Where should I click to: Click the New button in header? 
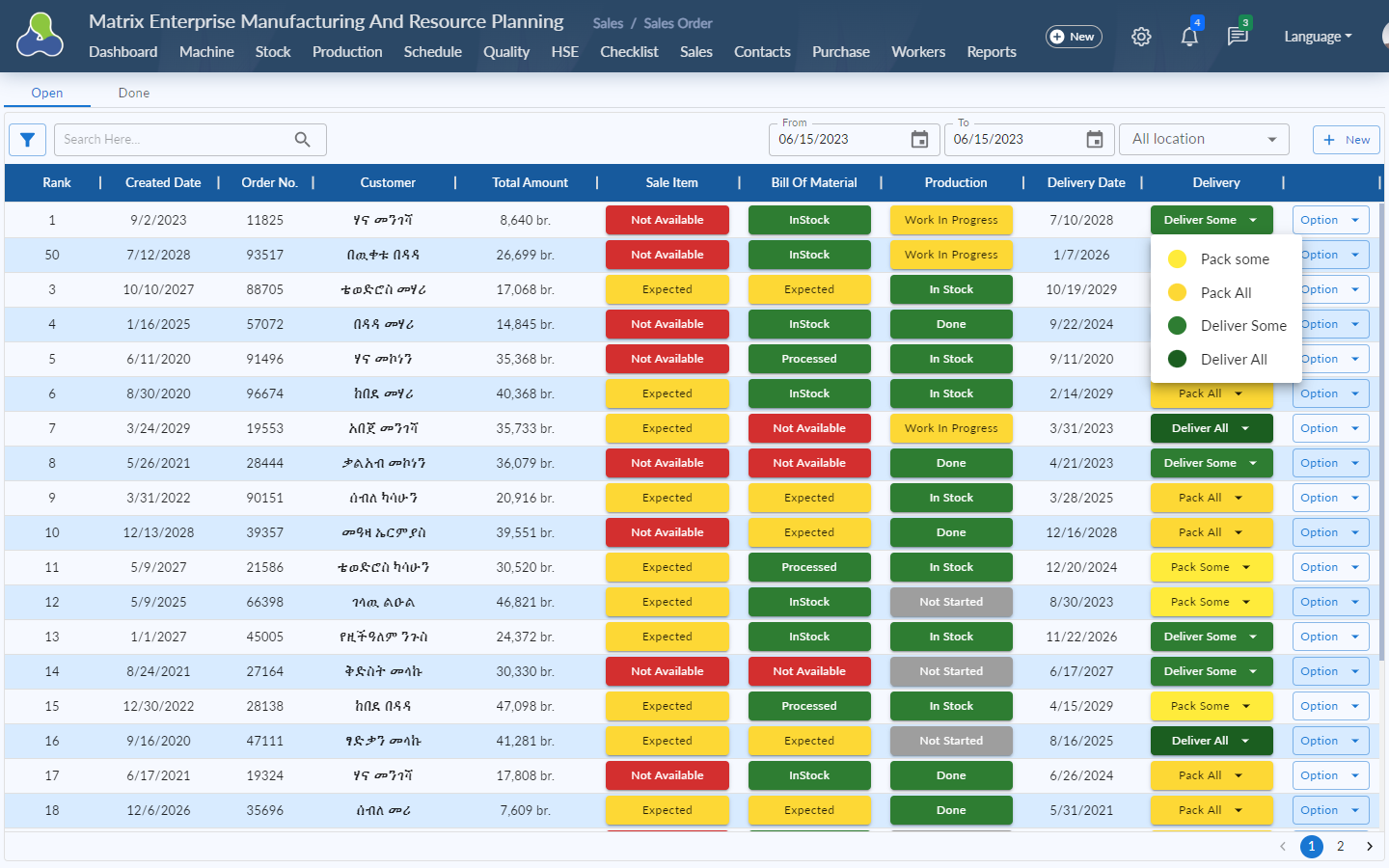(x=1074, y=37)
